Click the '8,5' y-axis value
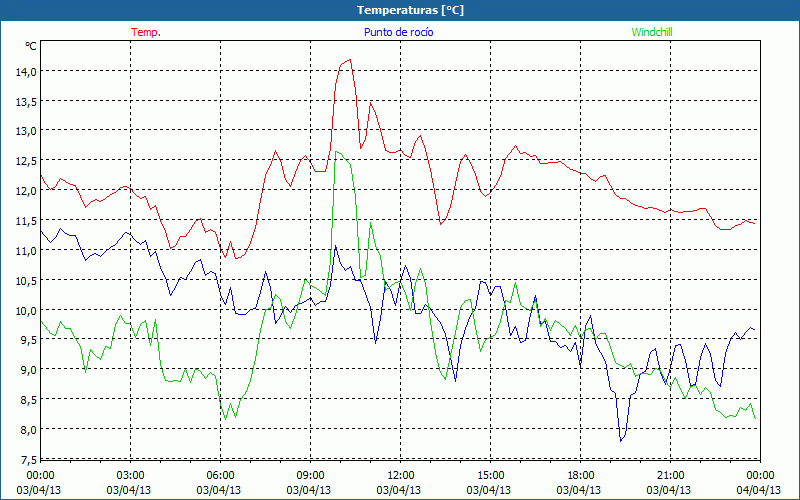 29,400
